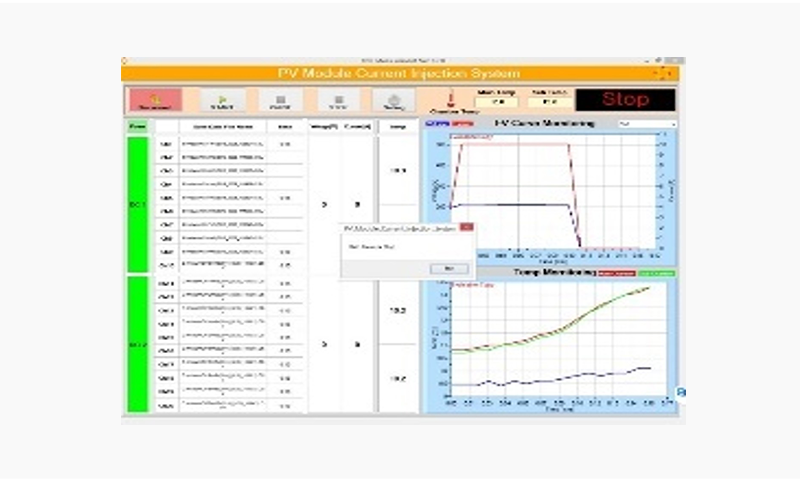Select the first green DC 1 group cell
800x479 pixels.
(x=137, y=204)
